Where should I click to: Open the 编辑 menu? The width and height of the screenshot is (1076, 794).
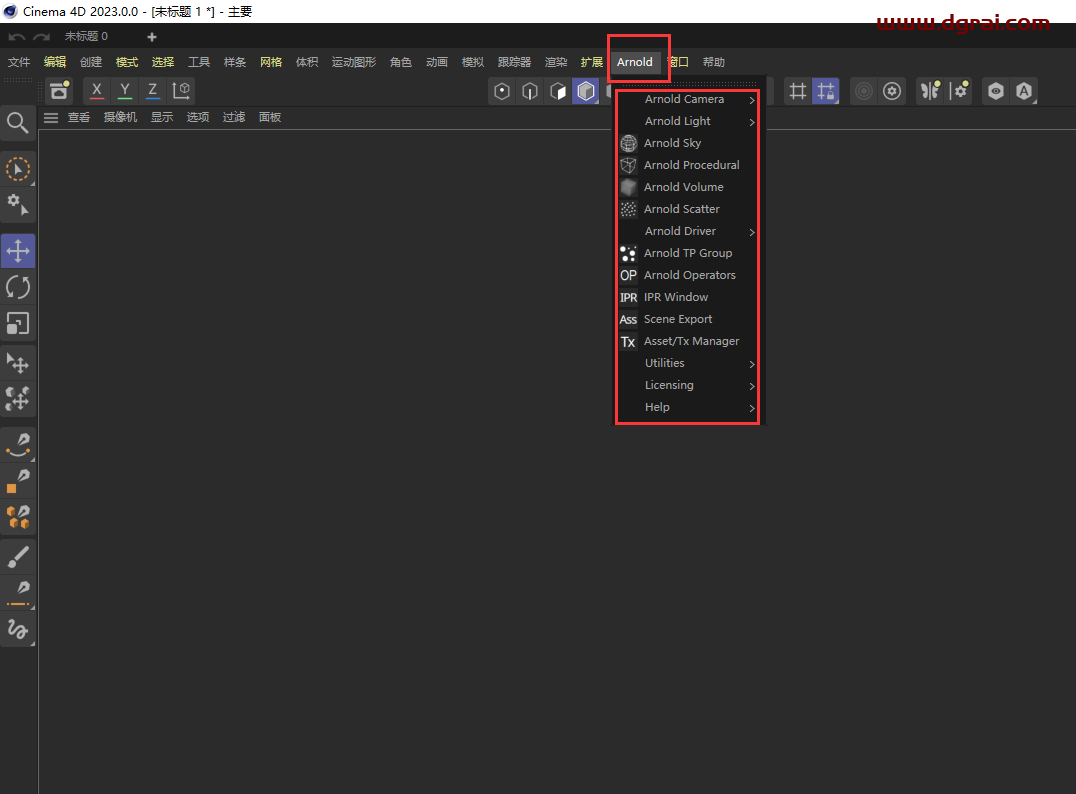[55, 62]
